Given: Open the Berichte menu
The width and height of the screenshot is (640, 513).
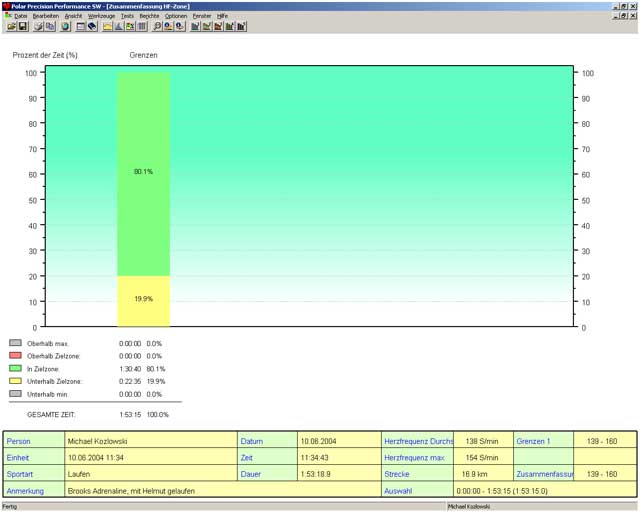Looking at the screenshot, I should point(149,16).
